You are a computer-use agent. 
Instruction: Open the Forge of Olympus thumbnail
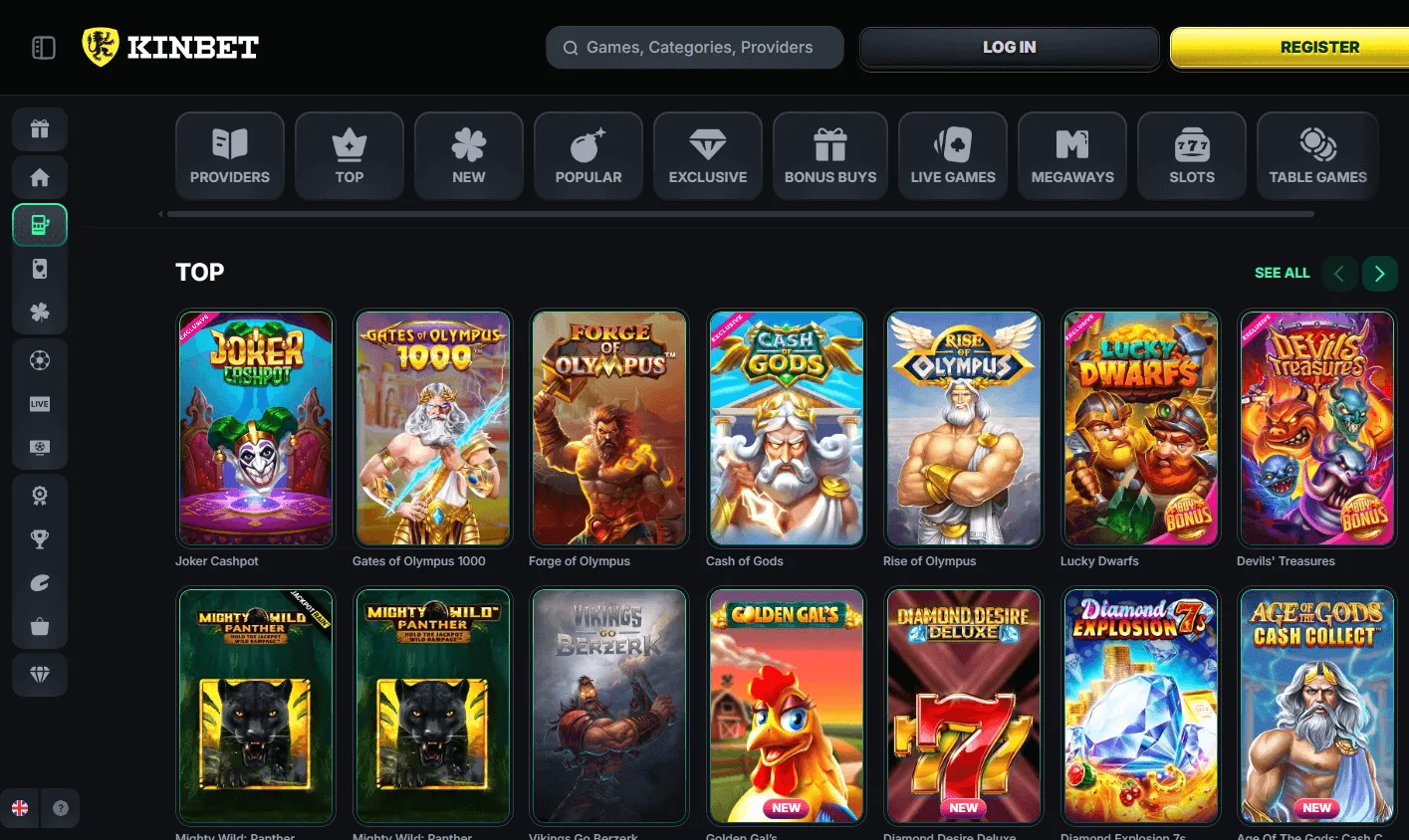[609, 428]
